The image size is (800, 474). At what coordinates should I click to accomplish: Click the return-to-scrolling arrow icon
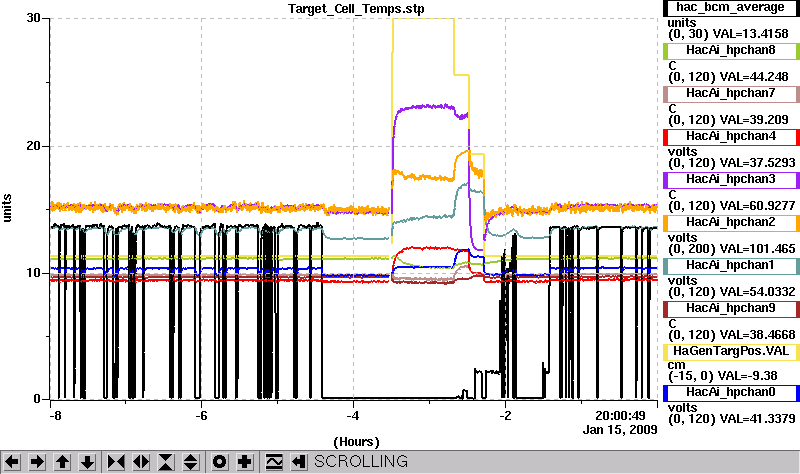click(299, 462)
